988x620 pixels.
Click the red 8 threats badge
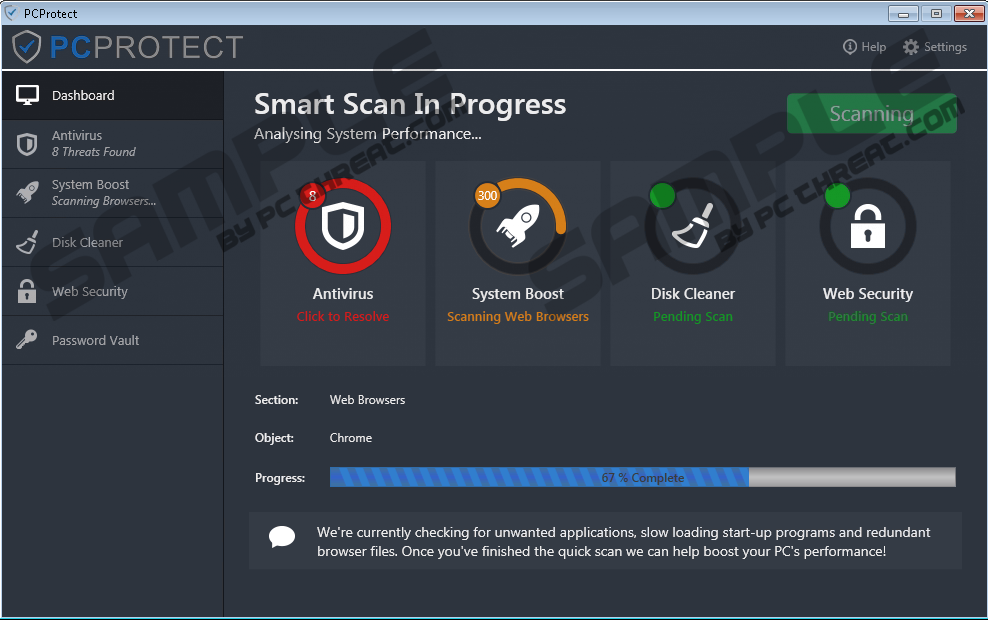click(x=312, y=196)
